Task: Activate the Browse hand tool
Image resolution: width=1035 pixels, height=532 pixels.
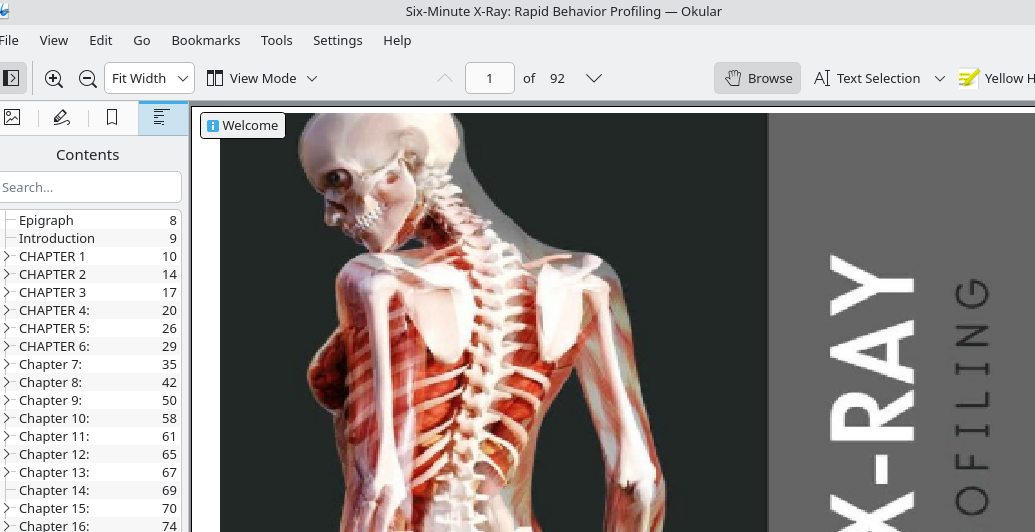Action: [757, 79]
